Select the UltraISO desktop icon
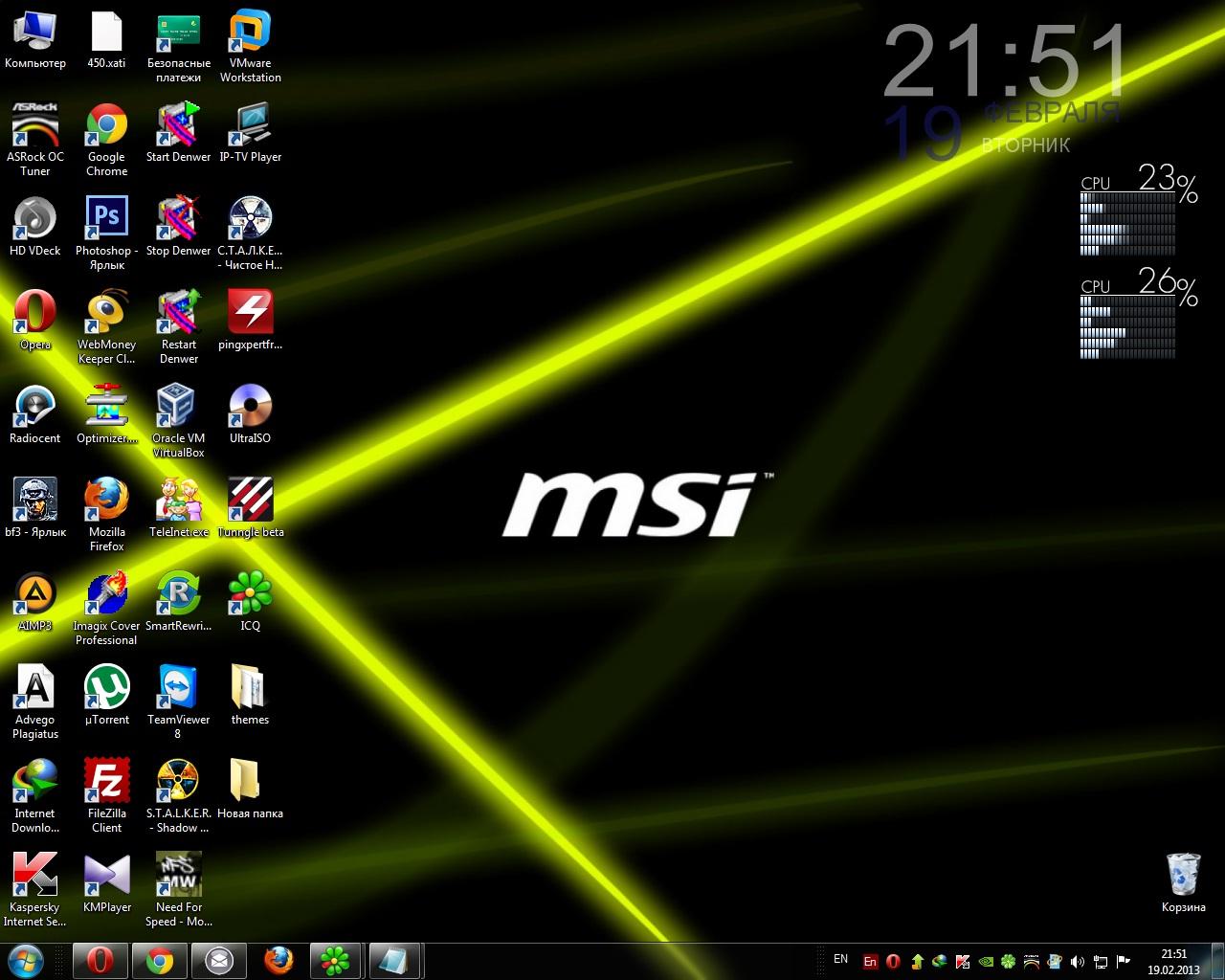 (250, 407)
